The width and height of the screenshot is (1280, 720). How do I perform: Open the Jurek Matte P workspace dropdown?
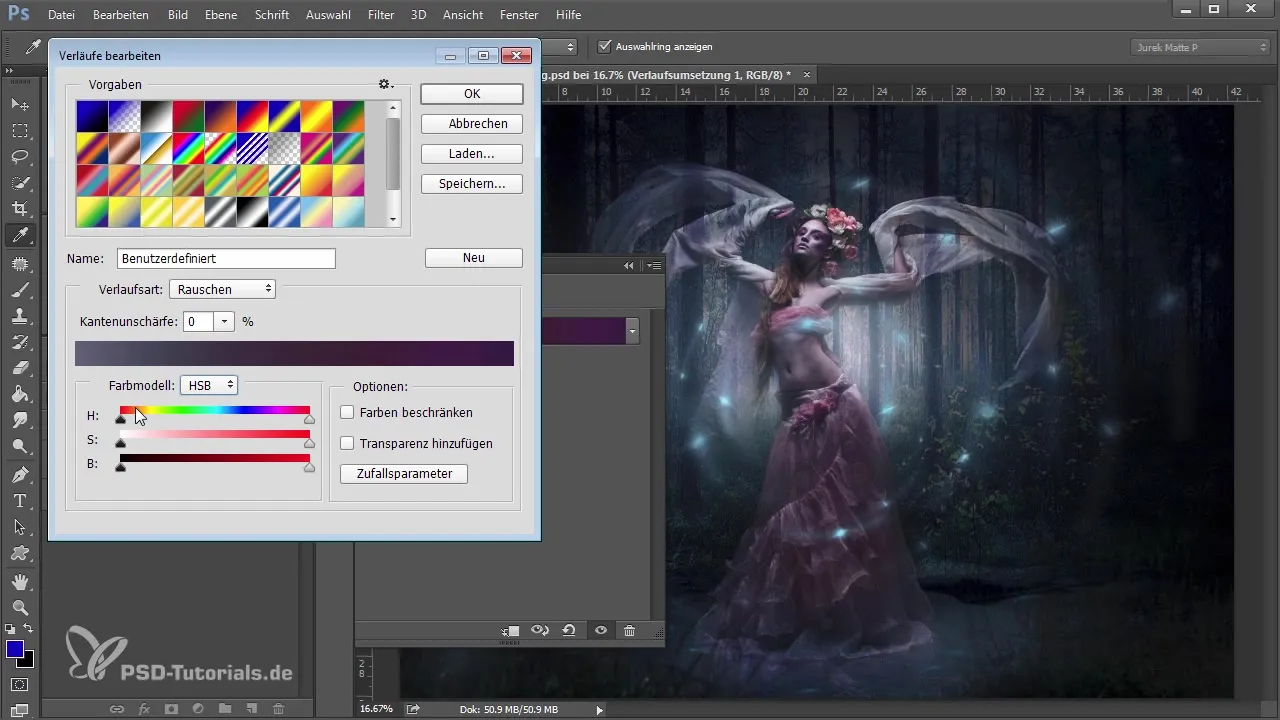click(1200, 47)
